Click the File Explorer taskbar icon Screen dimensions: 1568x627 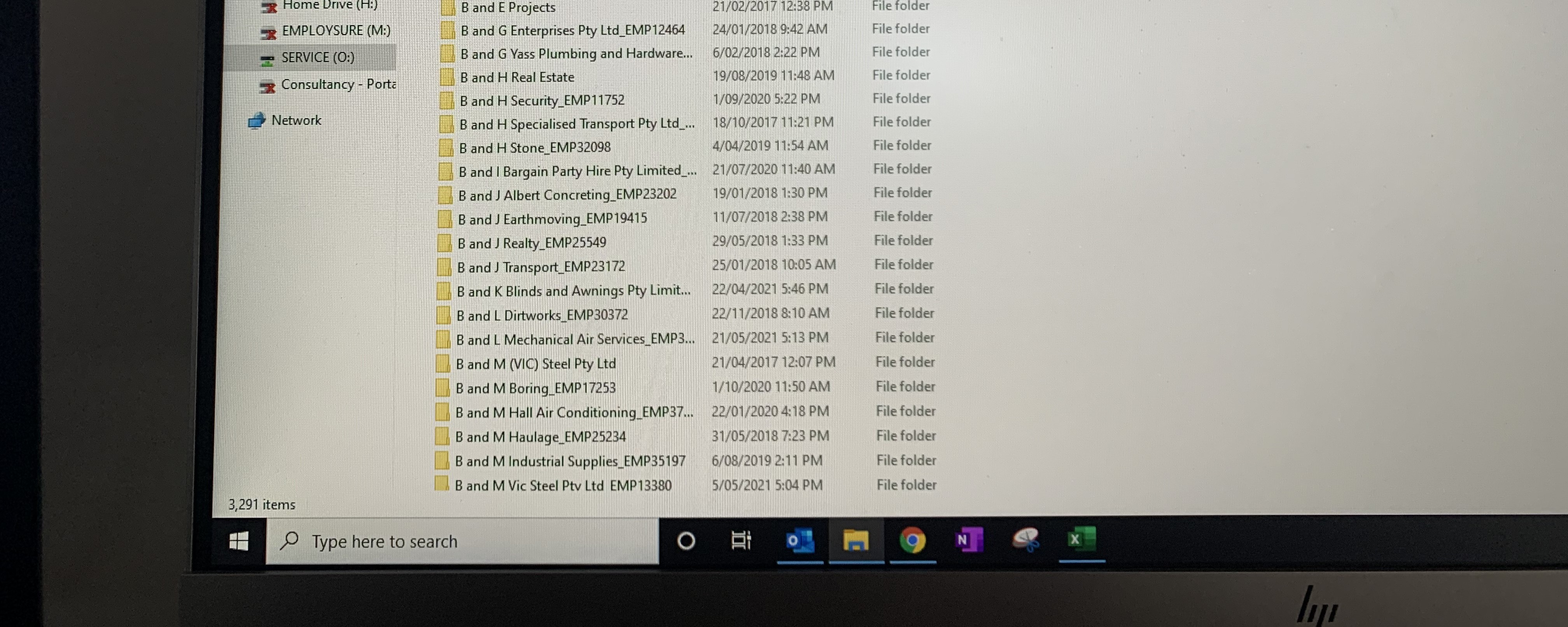[855, 540]
